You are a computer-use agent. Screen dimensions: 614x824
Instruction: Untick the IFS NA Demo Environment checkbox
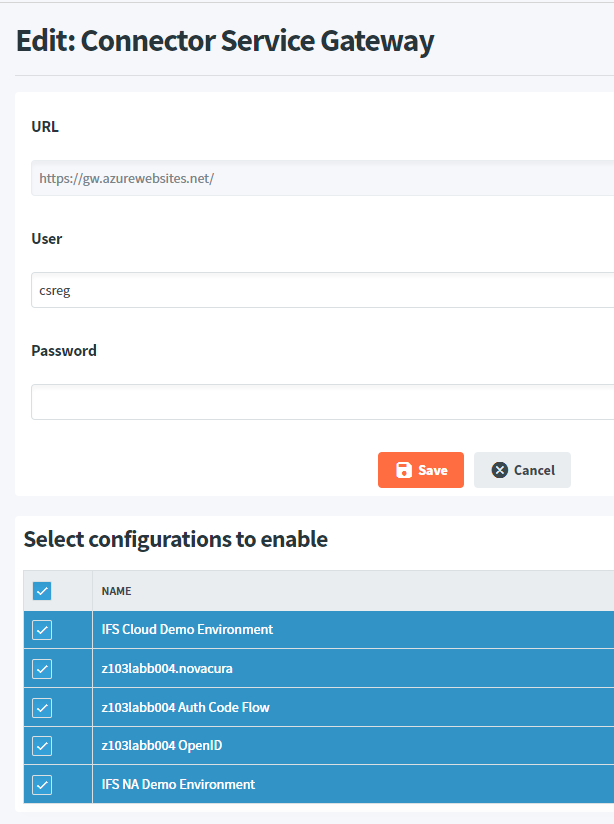42,785
